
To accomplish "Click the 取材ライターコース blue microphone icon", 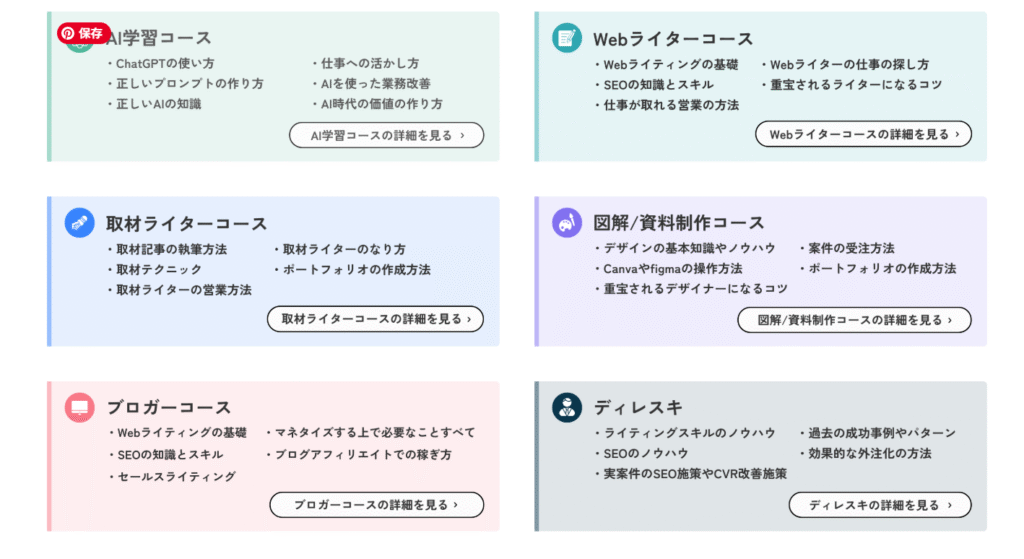I will click(x=80, y=223).
